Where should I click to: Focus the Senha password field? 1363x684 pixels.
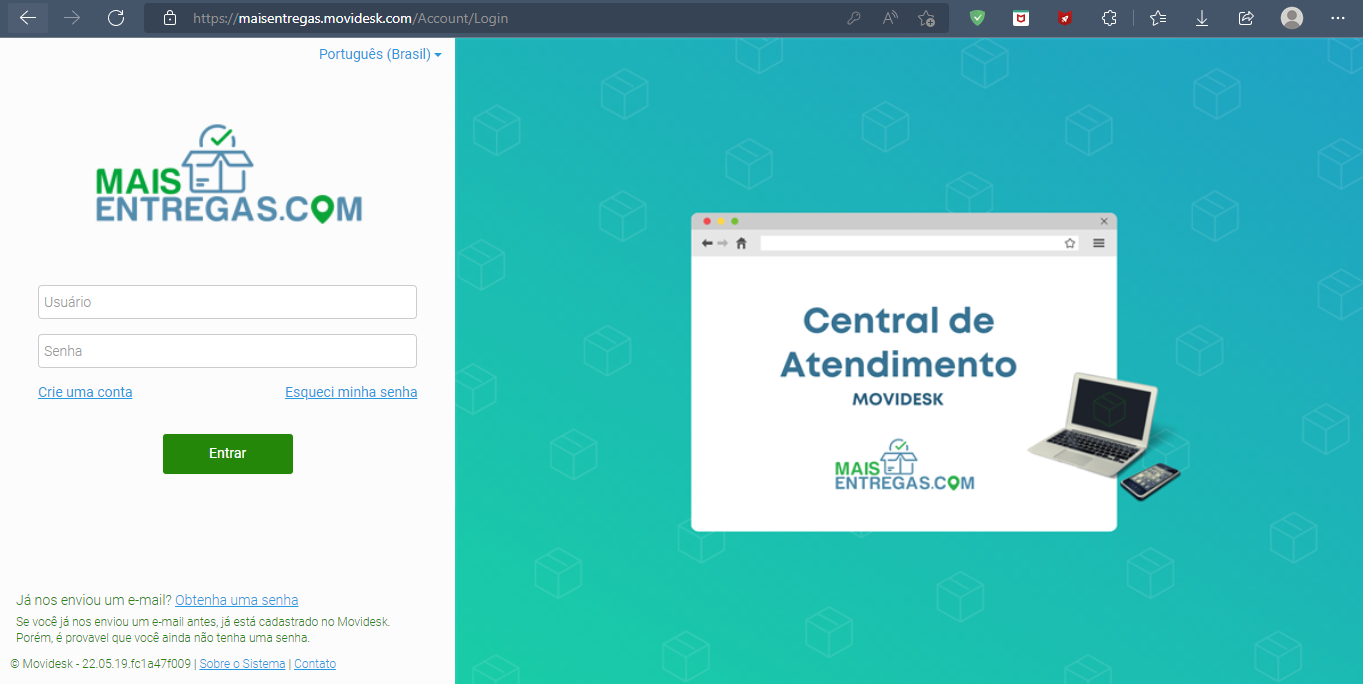(227, 351)
